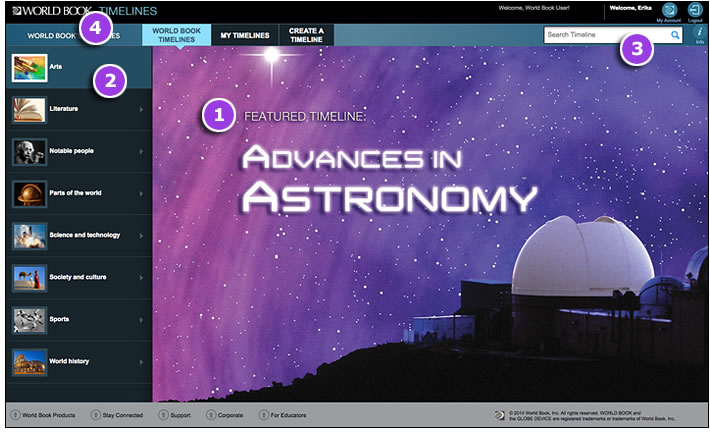Click the arrow icon beside Stay Connected
This screenshot has width=710, height=438.
pos(96,415)
